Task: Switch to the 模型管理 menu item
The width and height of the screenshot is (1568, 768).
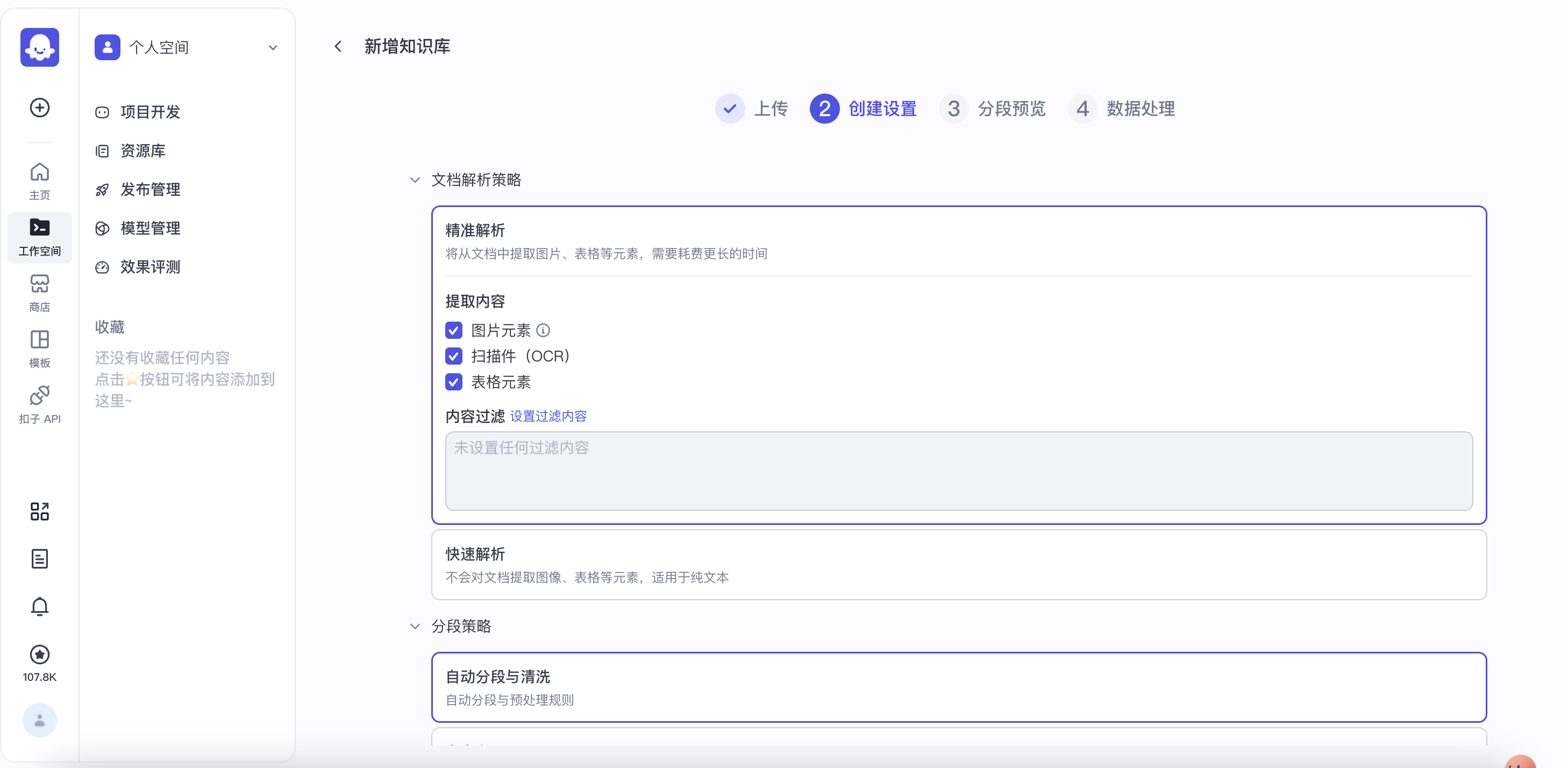Action: click(149, 229)
